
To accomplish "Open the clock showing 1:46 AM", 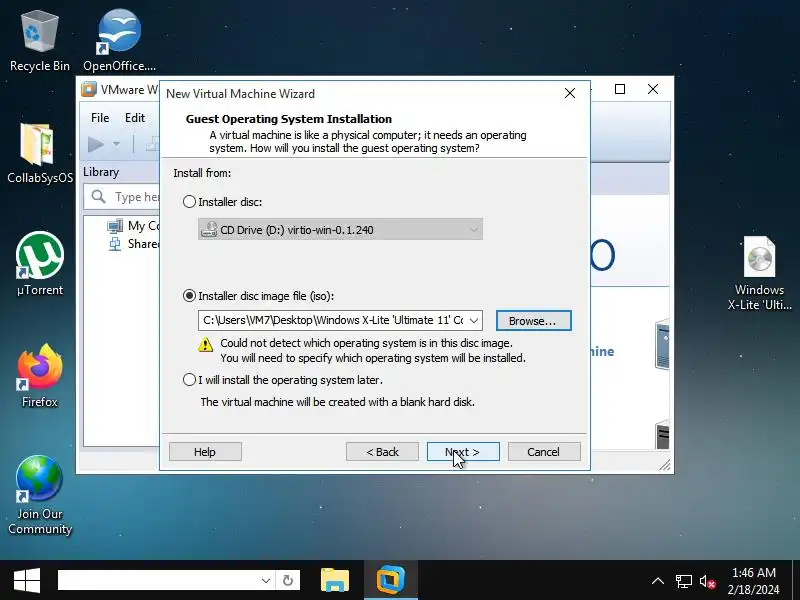I will point(754,581).
